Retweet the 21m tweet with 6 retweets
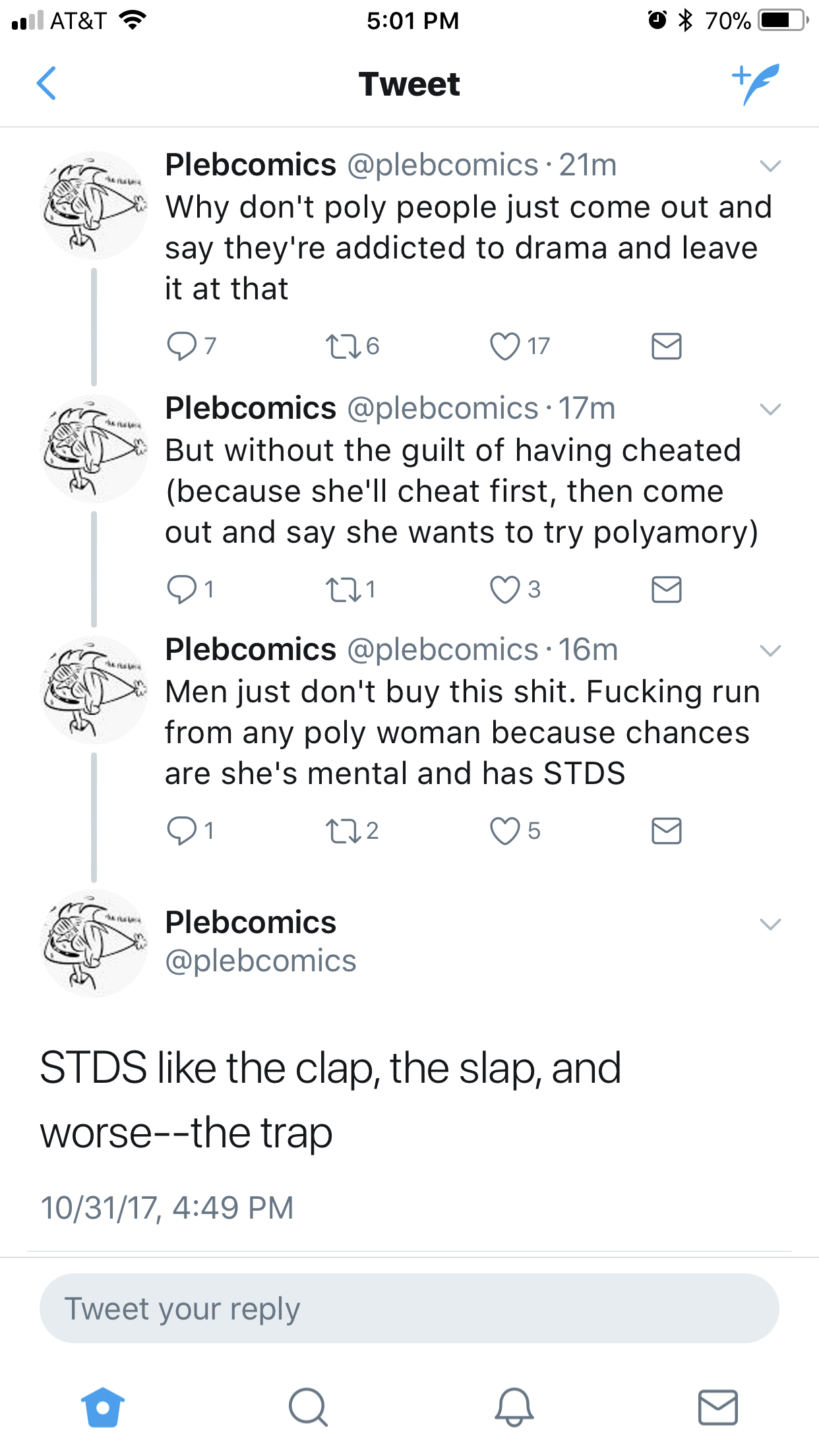The height and width of the screenshot is (1456, 819). tap(343, 346)
